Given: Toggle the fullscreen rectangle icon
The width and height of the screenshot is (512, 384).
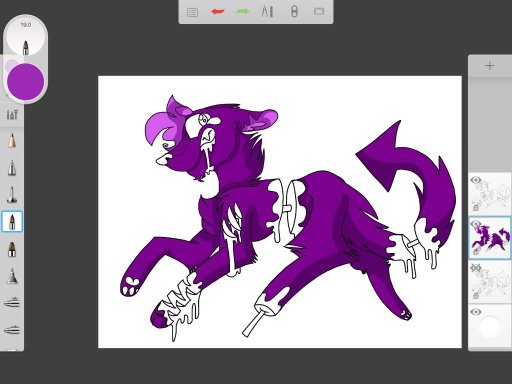Looking at the screenshot, I should pyautogui.click(x=319, y=12).
